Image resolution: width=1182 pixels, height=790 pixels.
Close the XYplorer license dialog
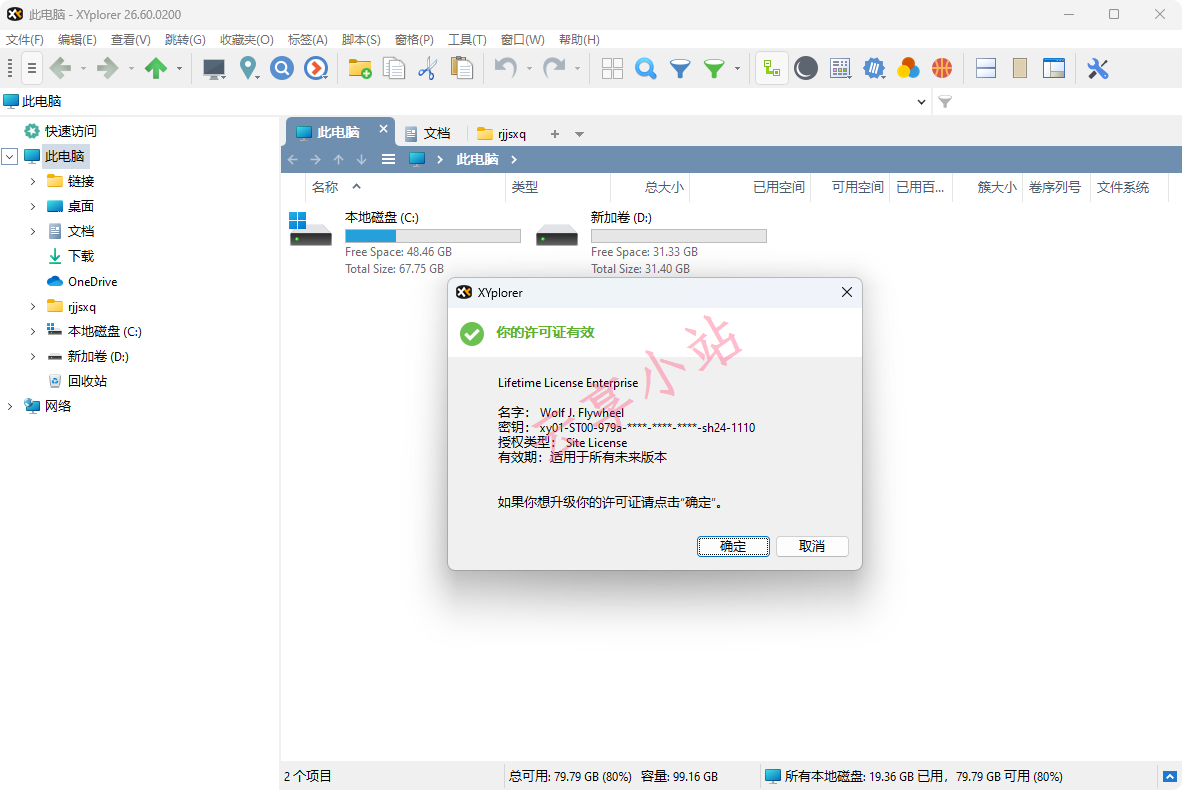pos(847,292)
